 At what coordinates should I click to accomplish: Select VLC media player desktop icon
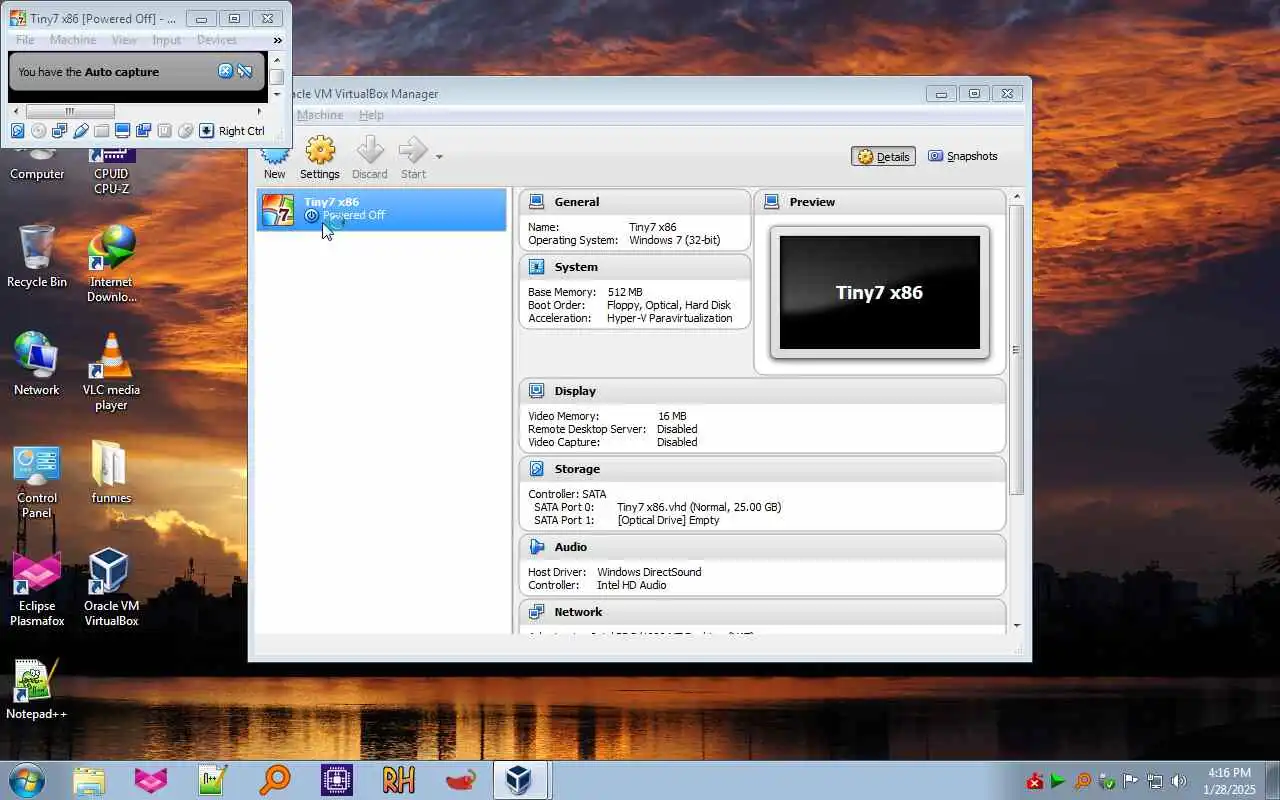tap(111, 371)
